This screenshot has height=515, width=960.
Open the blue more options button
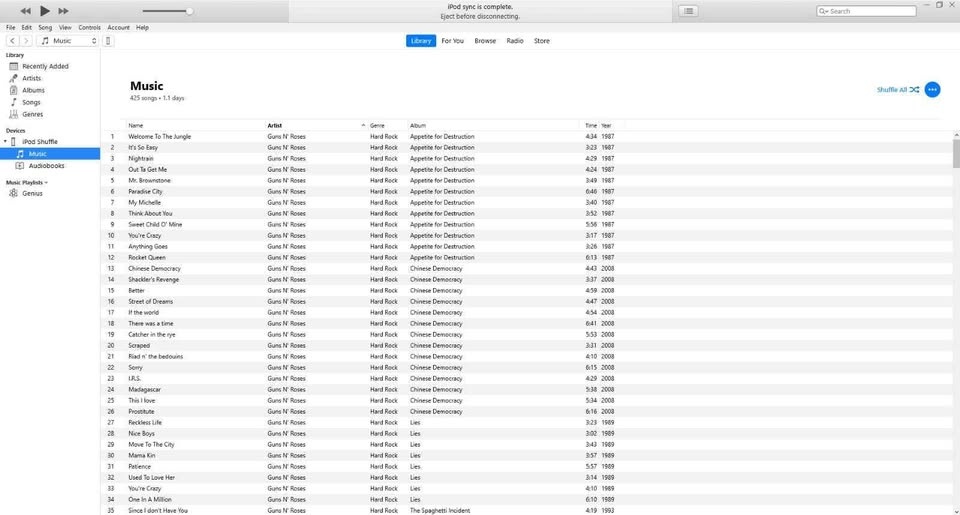click(932, 89)
